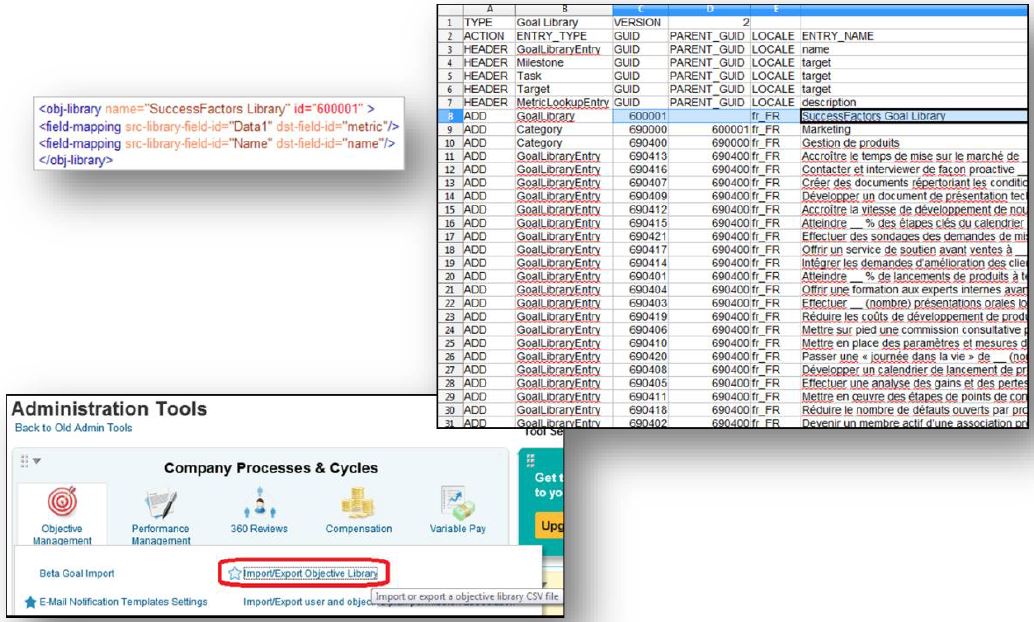This screenshot has height=622, width=1034.
Task: Click the 'Offrir un service de soutien' cell
Action: pyautogui.click(x=914, y=249)
